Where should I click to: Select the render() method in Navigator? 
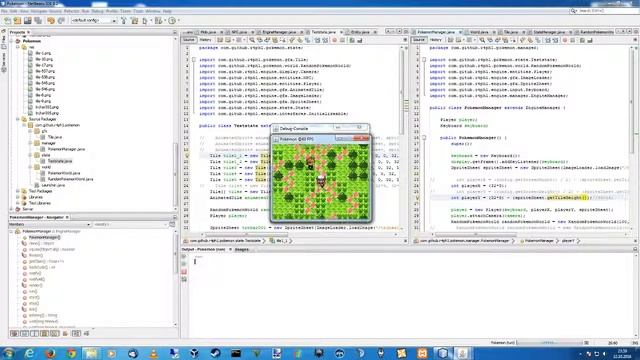[x=36, y=285]
